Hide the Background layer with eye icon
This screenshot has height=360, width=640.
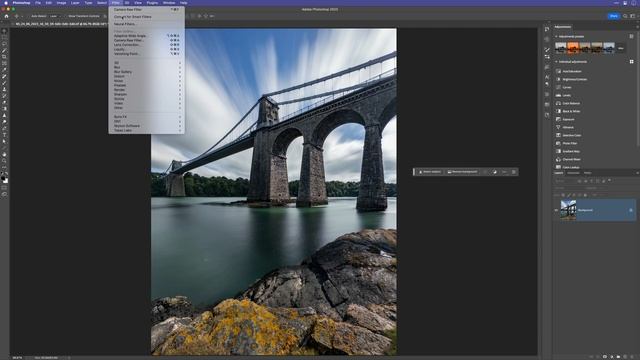coord(556,210)
